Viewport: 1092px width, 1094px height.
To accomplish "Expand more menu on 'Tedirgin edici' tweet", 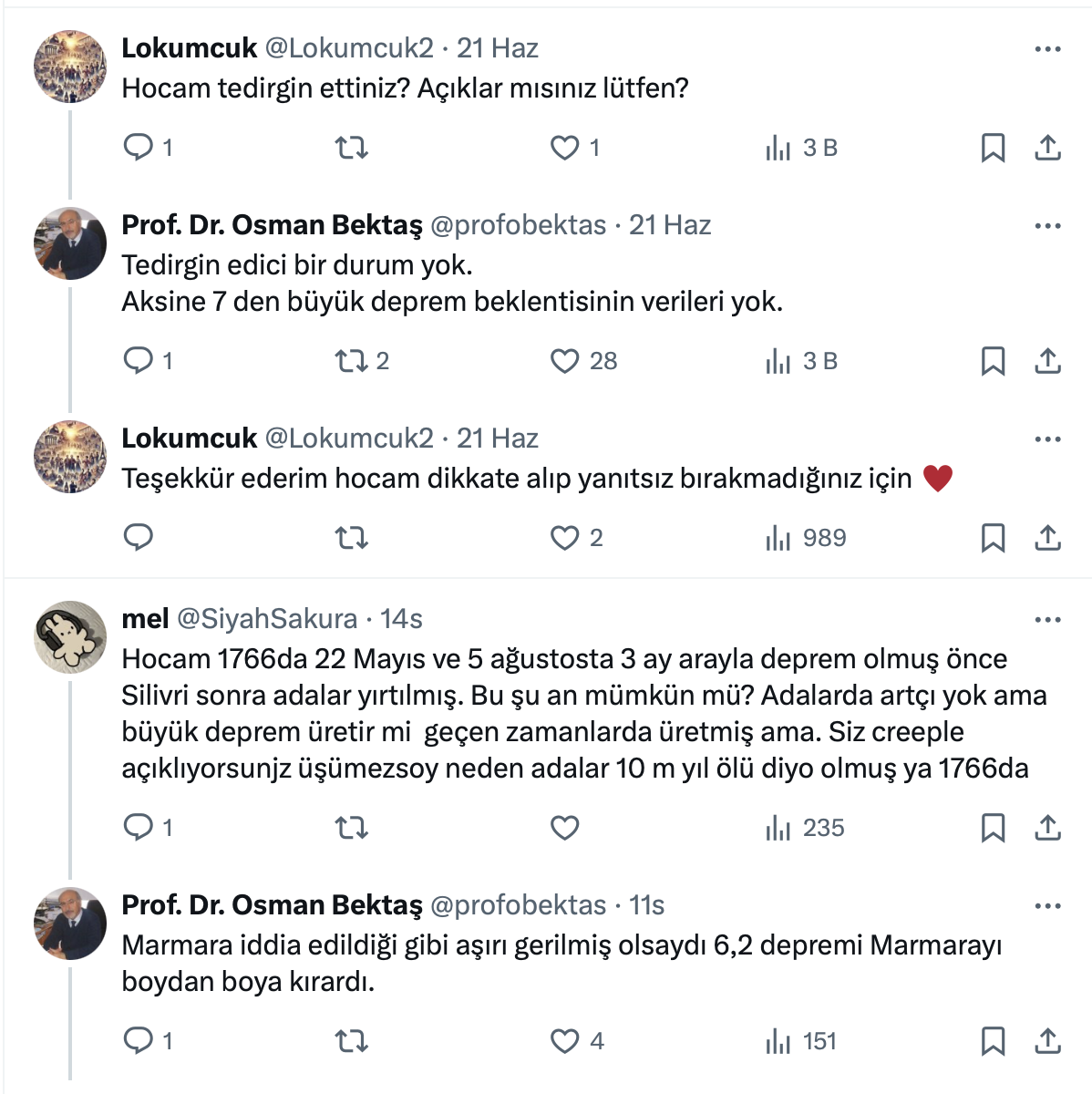I will (1047, 226).
